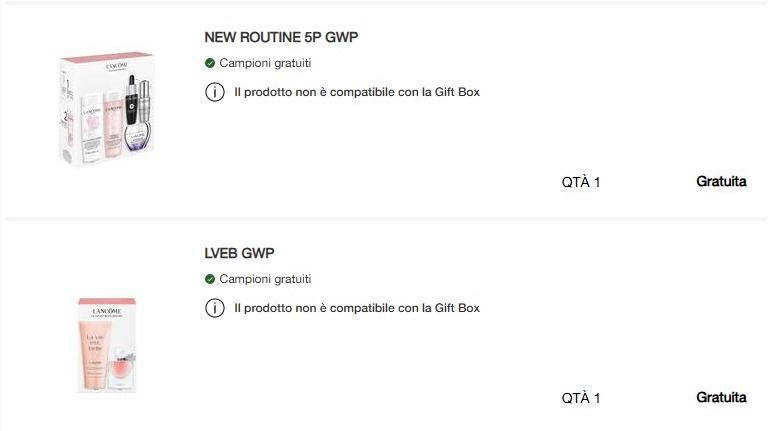
Task: Click the Gratuita price of LVEB GWP
Action: [x=721, y=397]
